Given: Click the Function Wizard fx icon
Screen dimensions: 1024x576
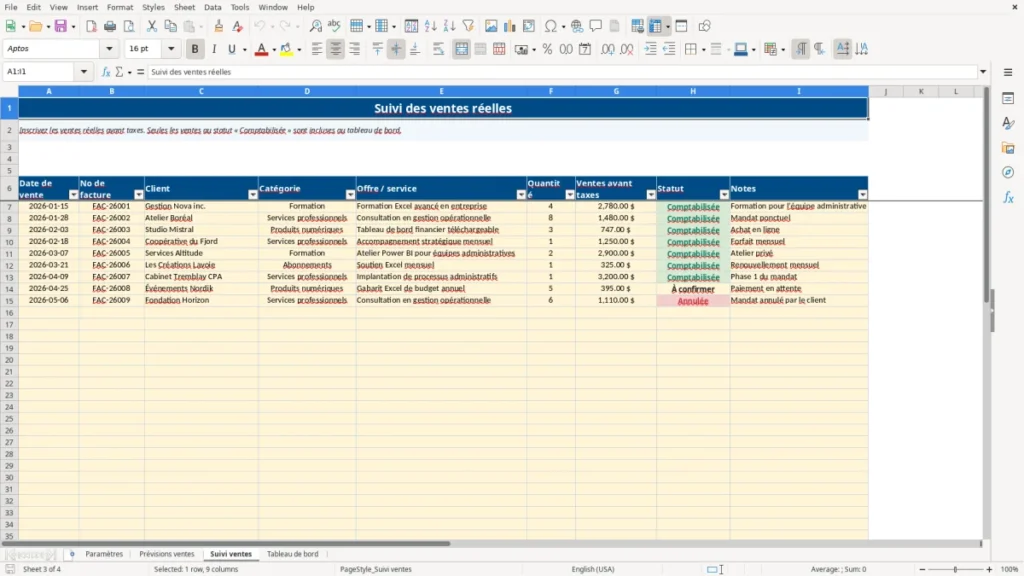Looking at the screenshot, I should point(106,72).
